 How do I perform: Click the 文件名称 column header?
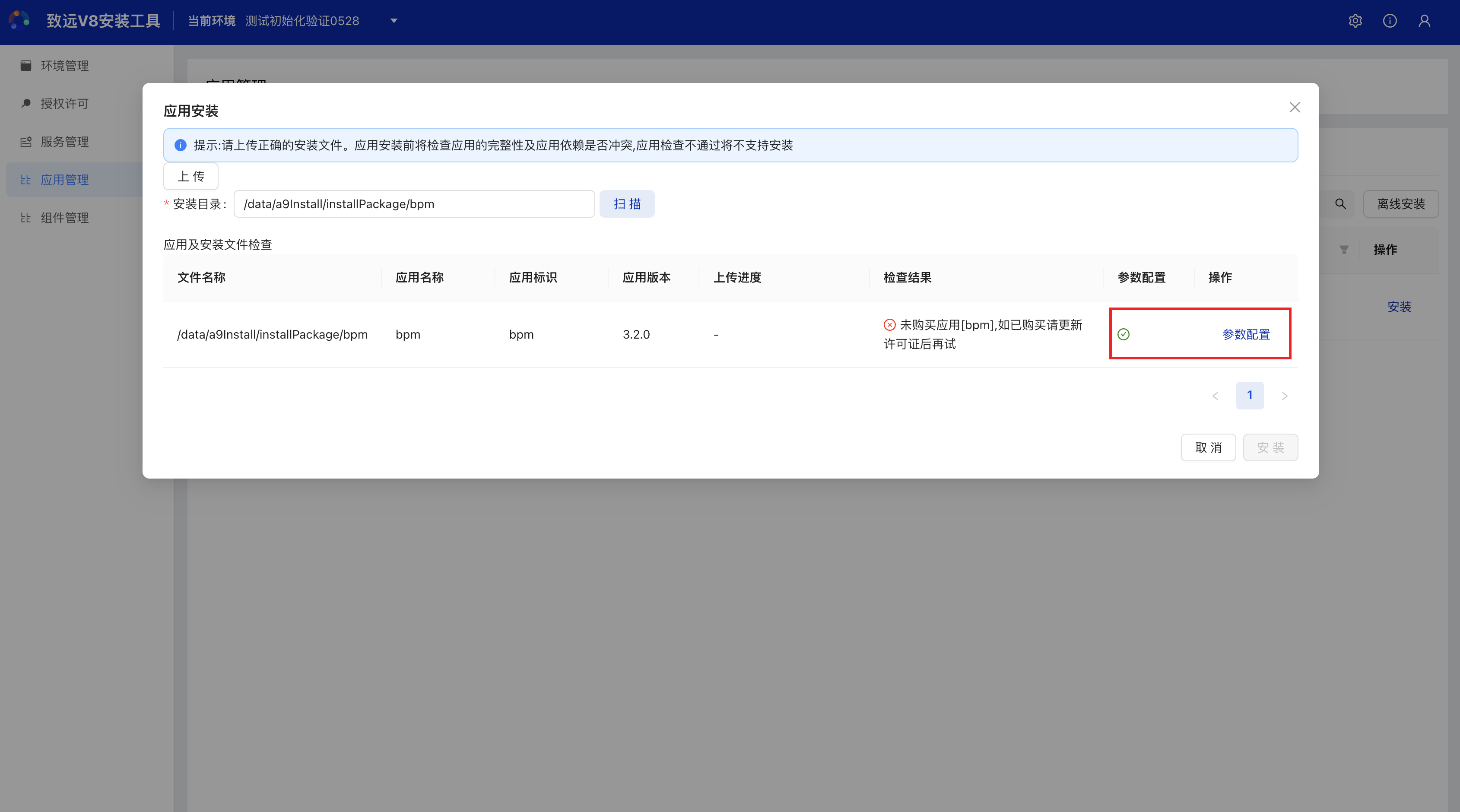[201, 278]
